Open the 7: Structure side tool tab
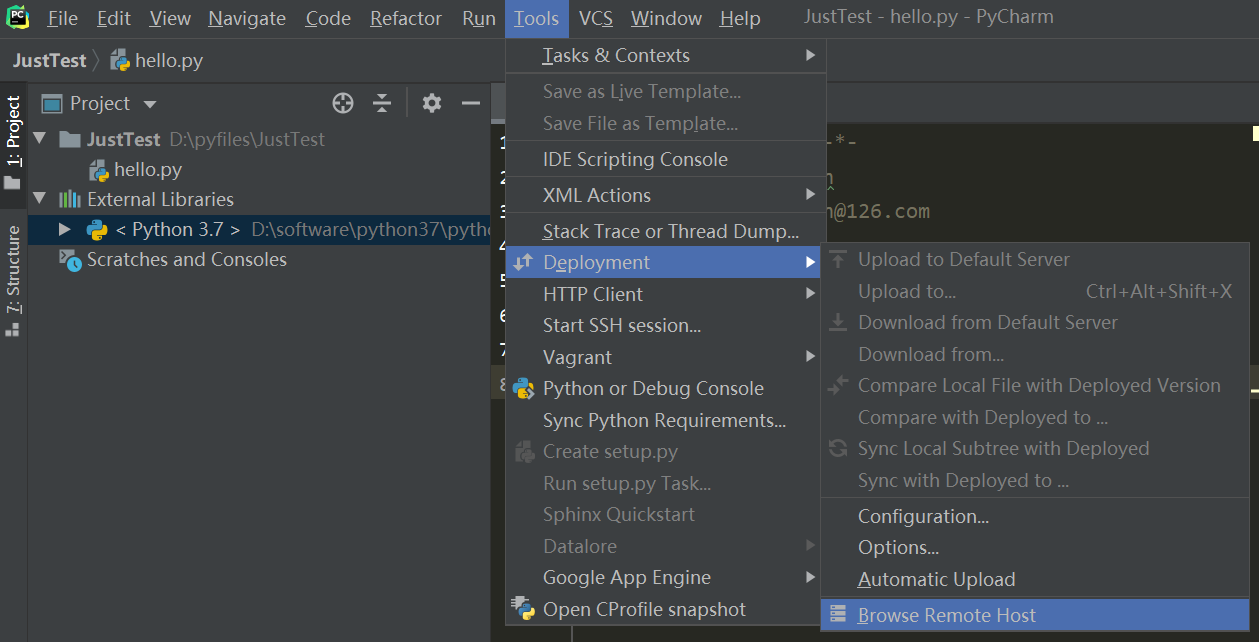The height and width of the screenshot is (642, 1259). (13, 281)
